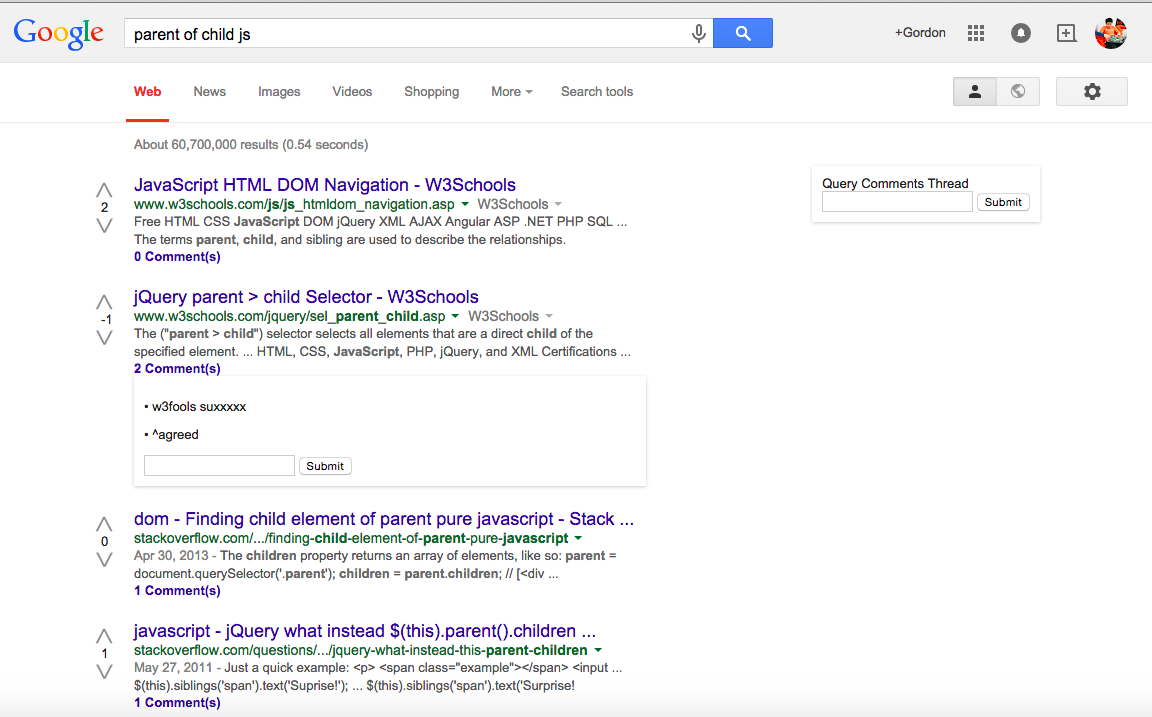Image resolution: width=1152 pixels, height=717 pixels.
Task: Open the More dropdown menu
Action: pyautogui.click(x=511, y=92)
